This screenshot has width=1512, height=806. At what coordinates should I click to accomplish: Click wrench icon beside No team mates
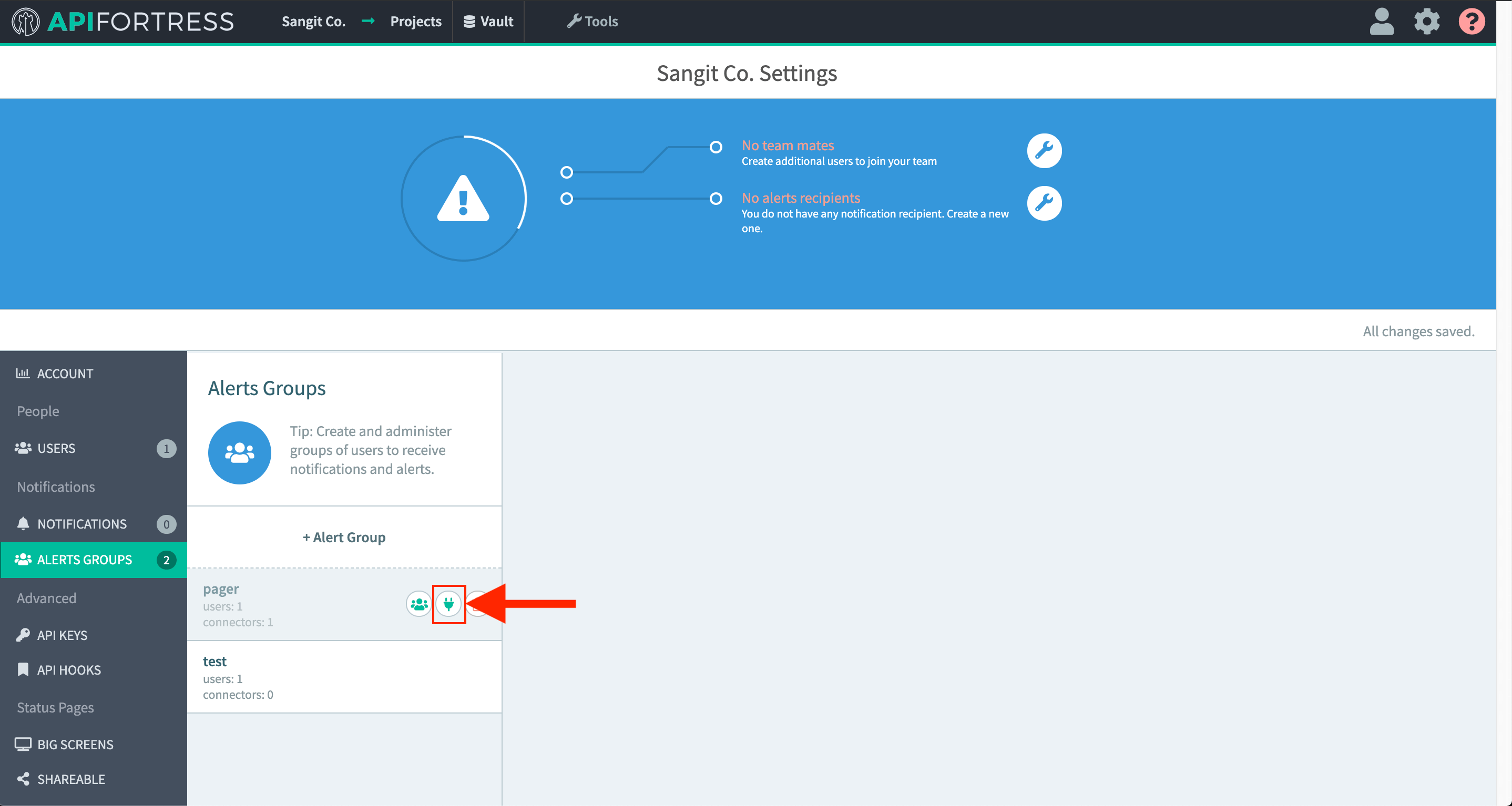click(x=1044, y=151)
